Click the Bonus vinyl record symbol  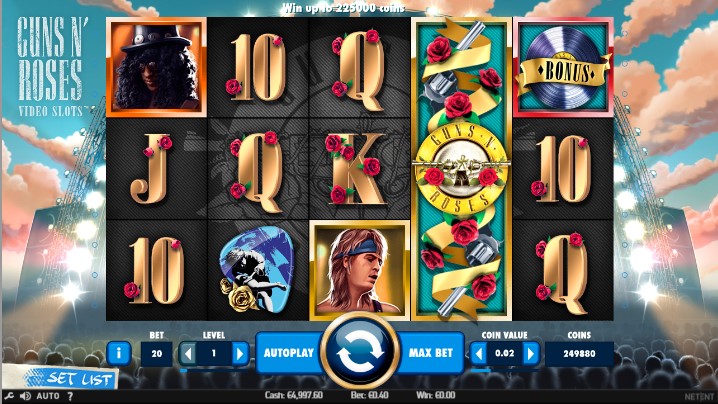tap(563, 67)
